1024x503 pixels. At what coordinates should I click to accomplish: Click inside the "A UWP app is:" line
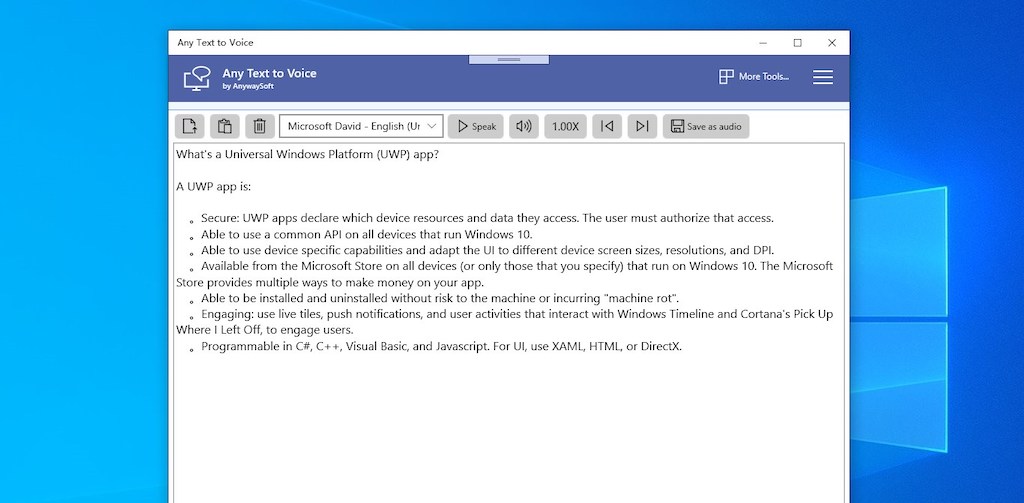click(213, 186)
